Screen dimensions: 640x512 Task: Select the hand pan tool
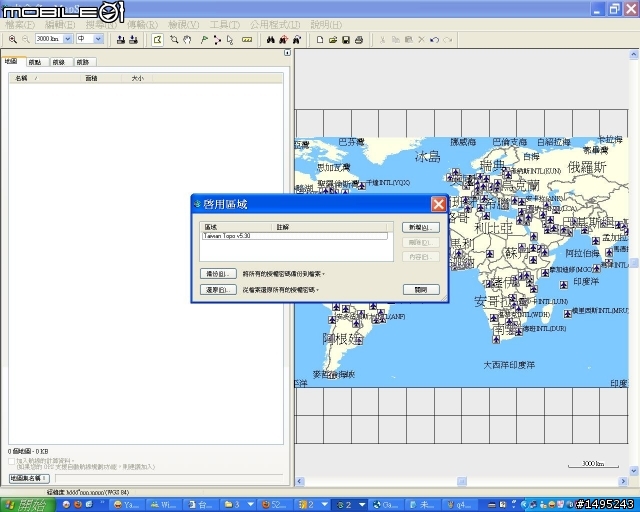pyautogui.click(x=187, y=40)
